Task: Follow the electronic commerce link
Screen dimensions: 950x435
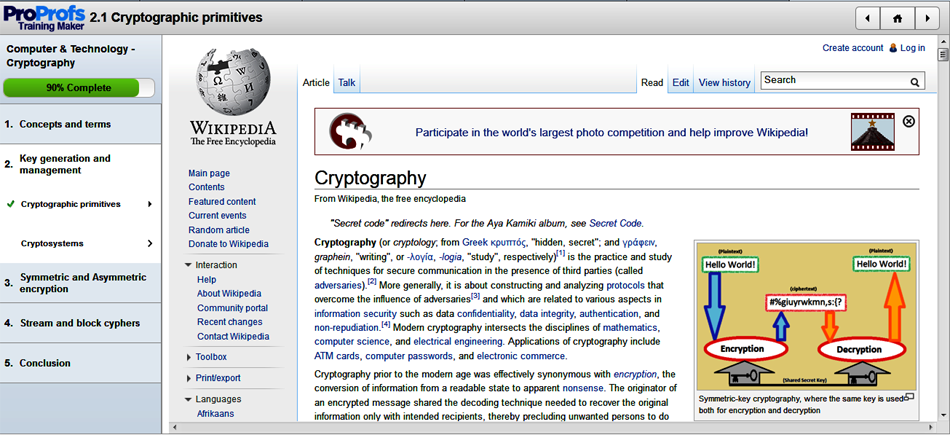Action: [521, 357]
